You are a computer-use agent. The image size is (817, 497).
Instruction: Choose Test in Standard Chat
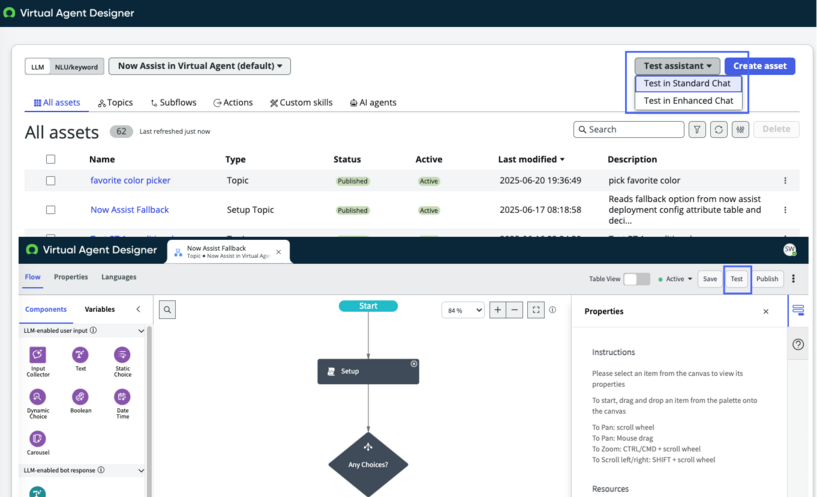(x=688, y=83)
